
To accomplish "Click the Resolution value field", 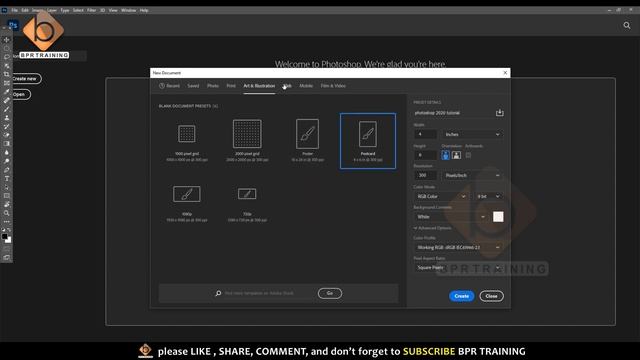I will click(425, 176).
